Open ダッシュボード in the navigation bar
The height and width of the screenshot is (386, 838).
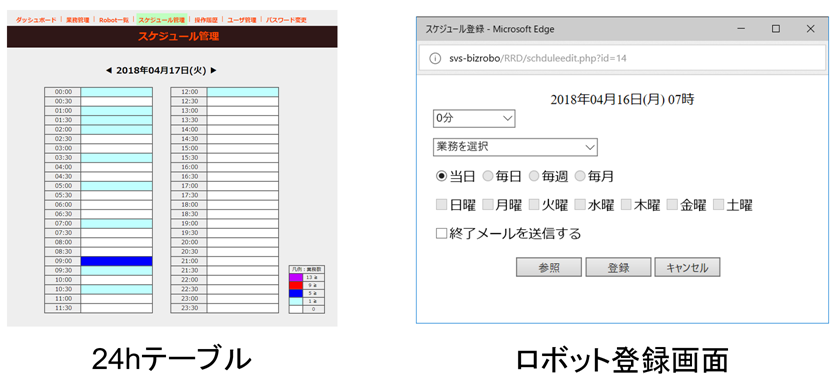click(x=35, y=20)
